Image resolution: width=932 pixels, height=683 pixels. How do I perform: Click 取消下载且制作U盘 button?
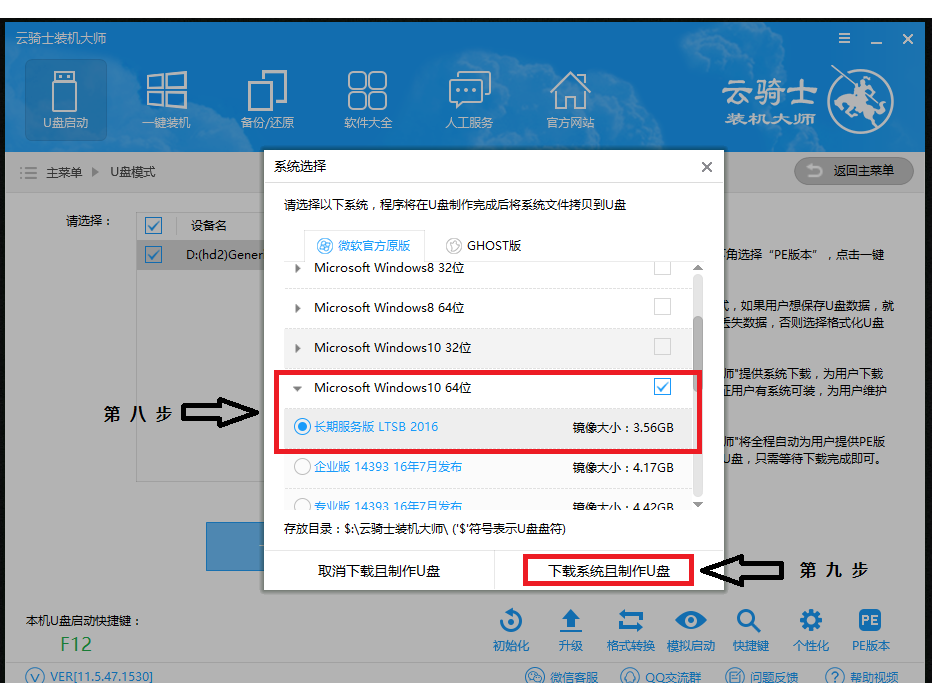click(379, 571)
